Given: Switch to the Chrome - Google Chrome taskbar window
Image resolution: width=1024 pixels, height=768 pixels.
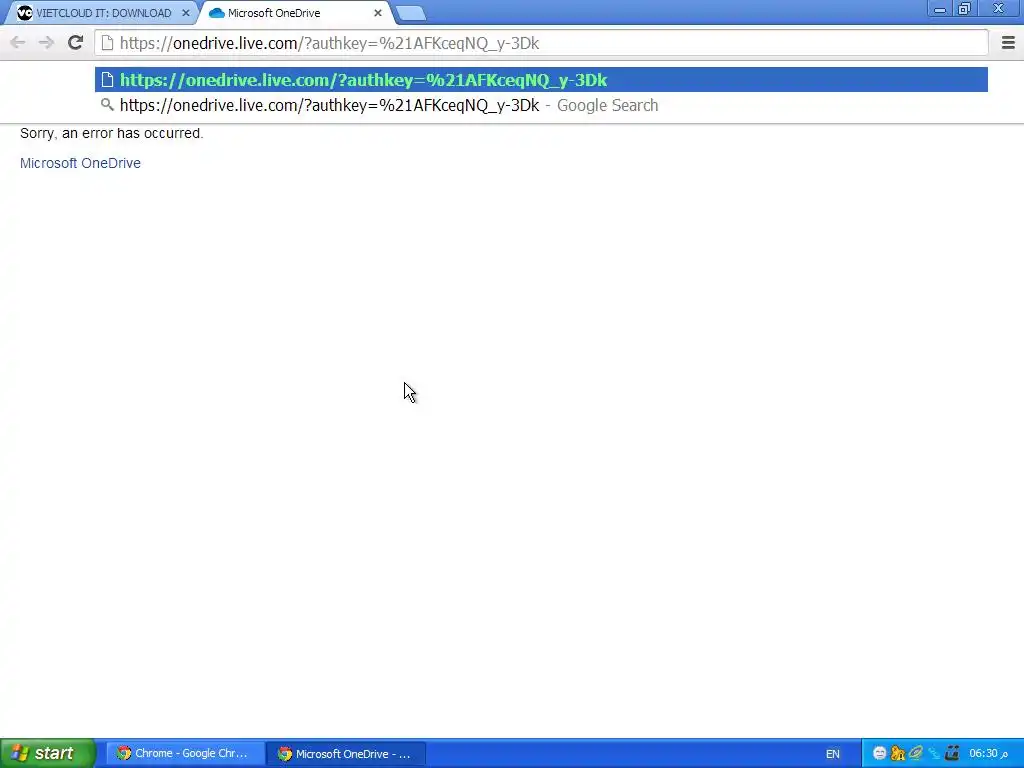Looking at the screenshot, I should click(x=185, y=754).
